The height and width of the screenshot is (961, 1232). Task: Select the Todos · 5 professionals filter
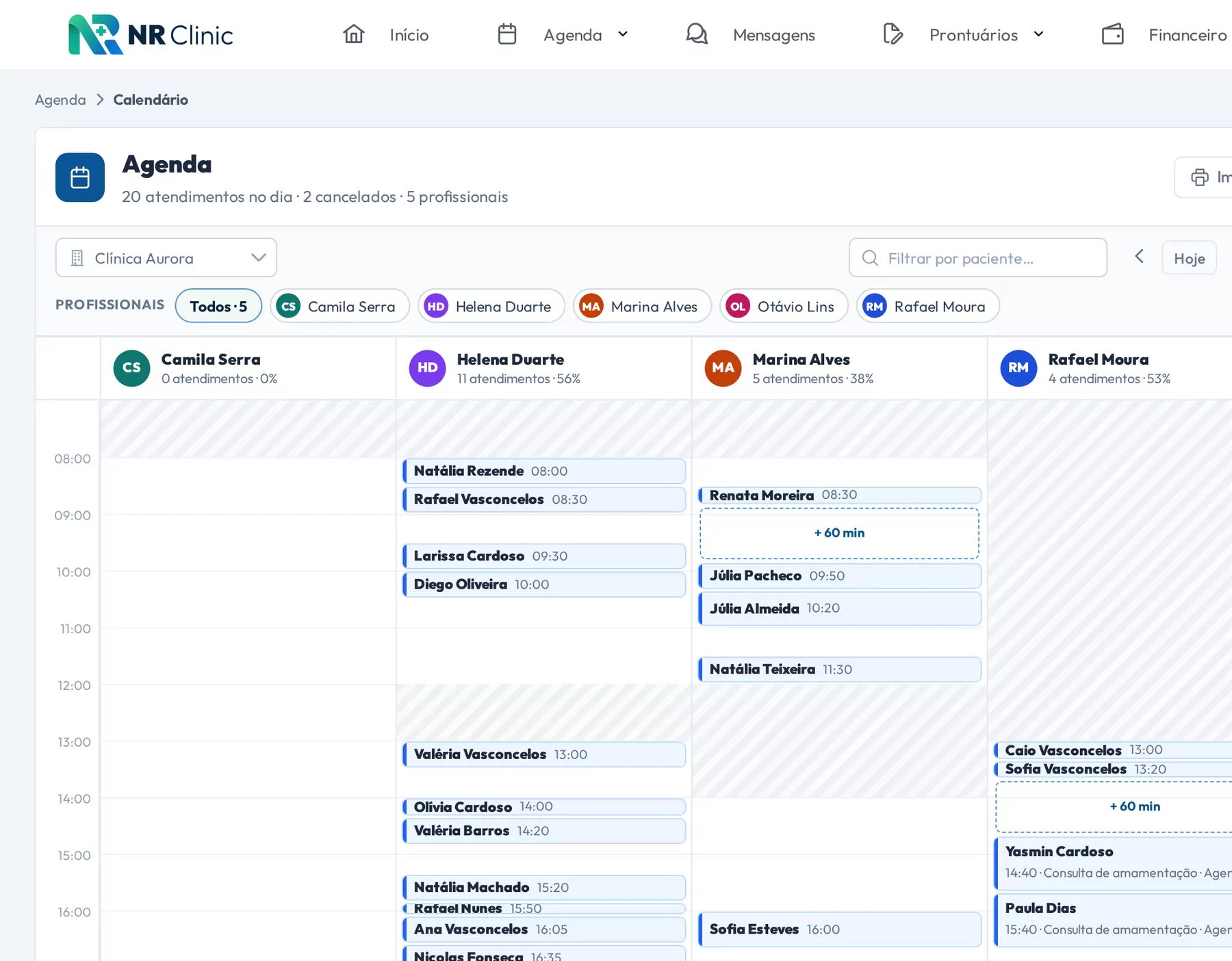(218, 306)
